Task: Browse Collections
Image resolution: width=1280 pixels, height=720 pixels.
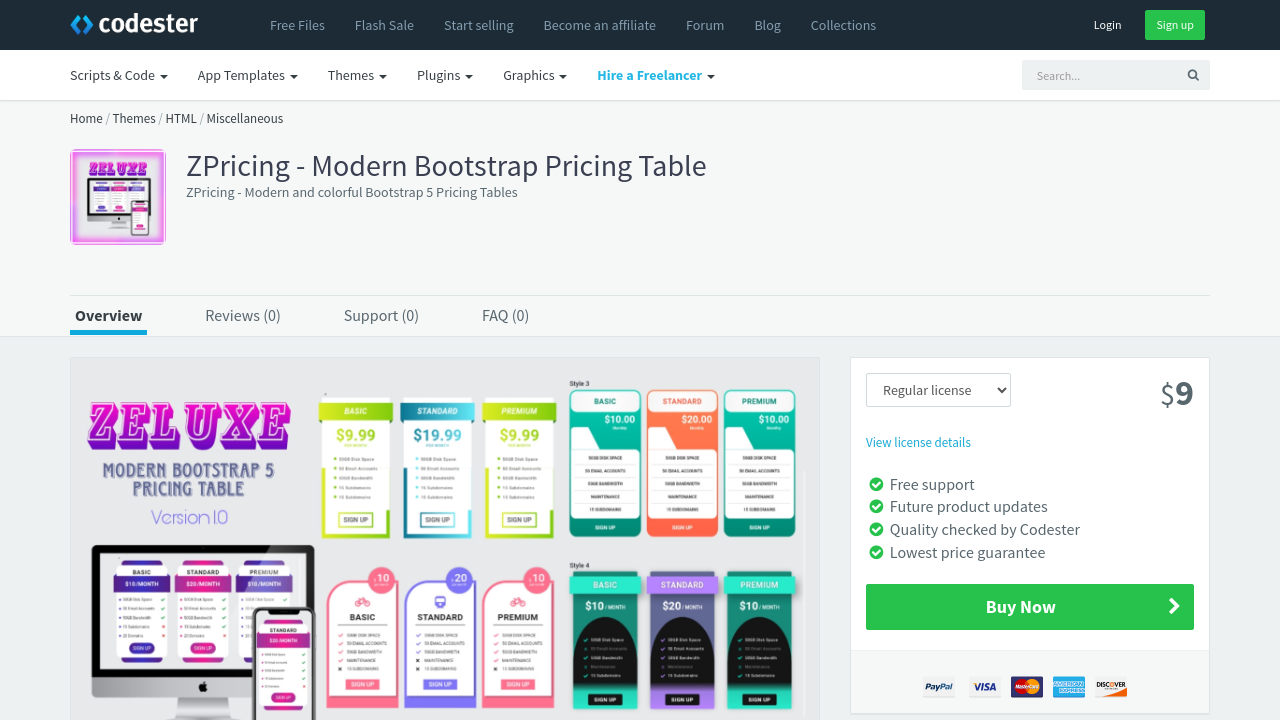Action: point(843,25)
